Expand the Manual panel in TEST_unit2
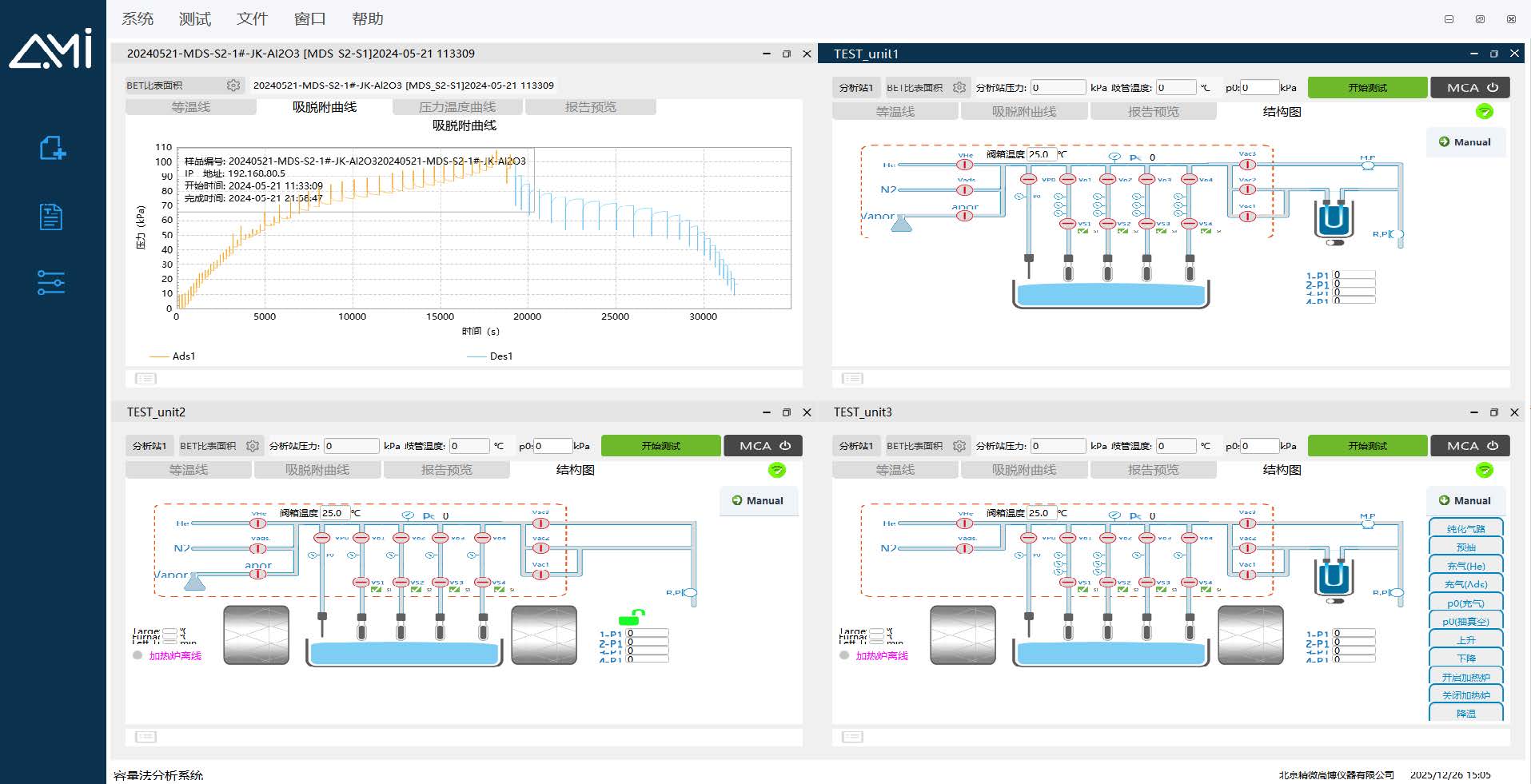The image size is (1531, 784). [x=757, y=501]
